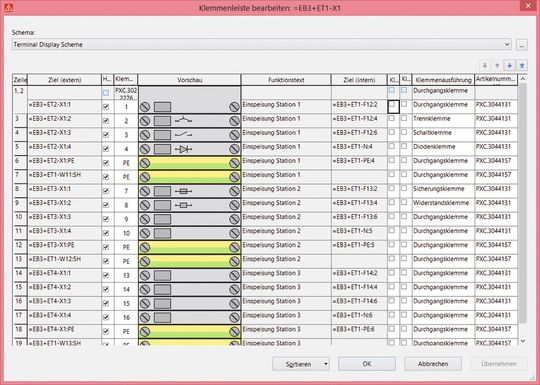Click the blue move-to-bottom arrow icon

click(522, 65)
